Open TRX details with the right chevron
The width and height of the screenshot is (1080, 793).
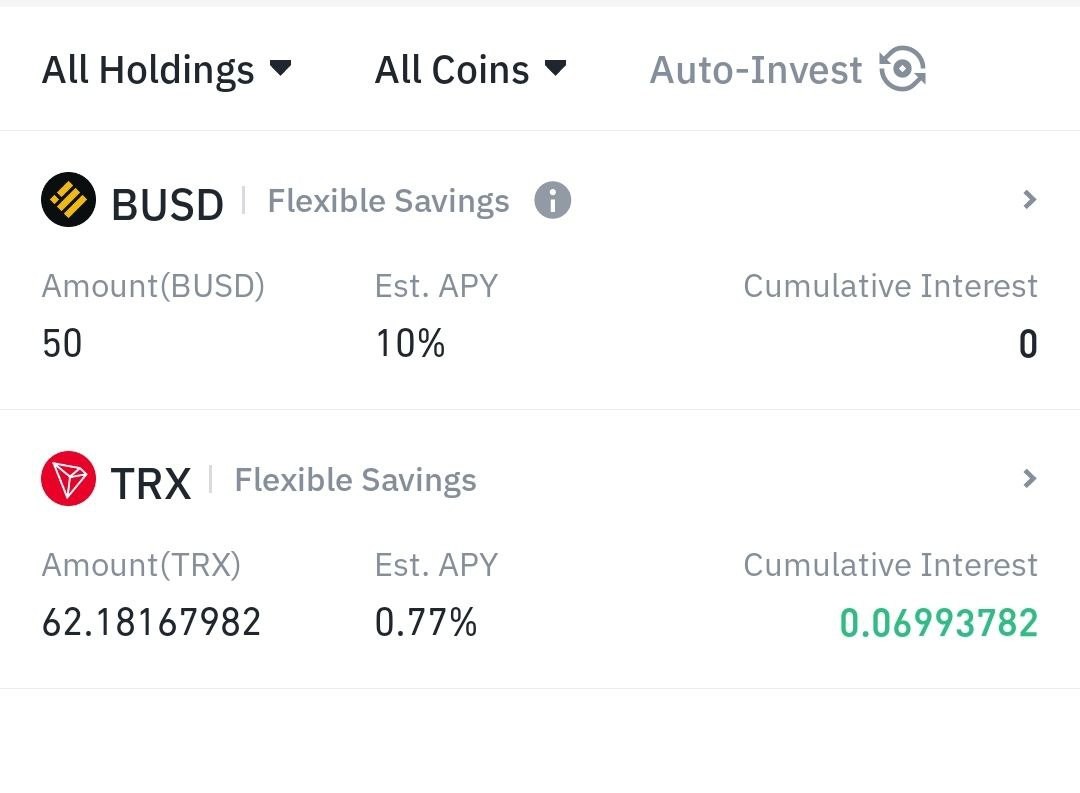coord(1029,479)
